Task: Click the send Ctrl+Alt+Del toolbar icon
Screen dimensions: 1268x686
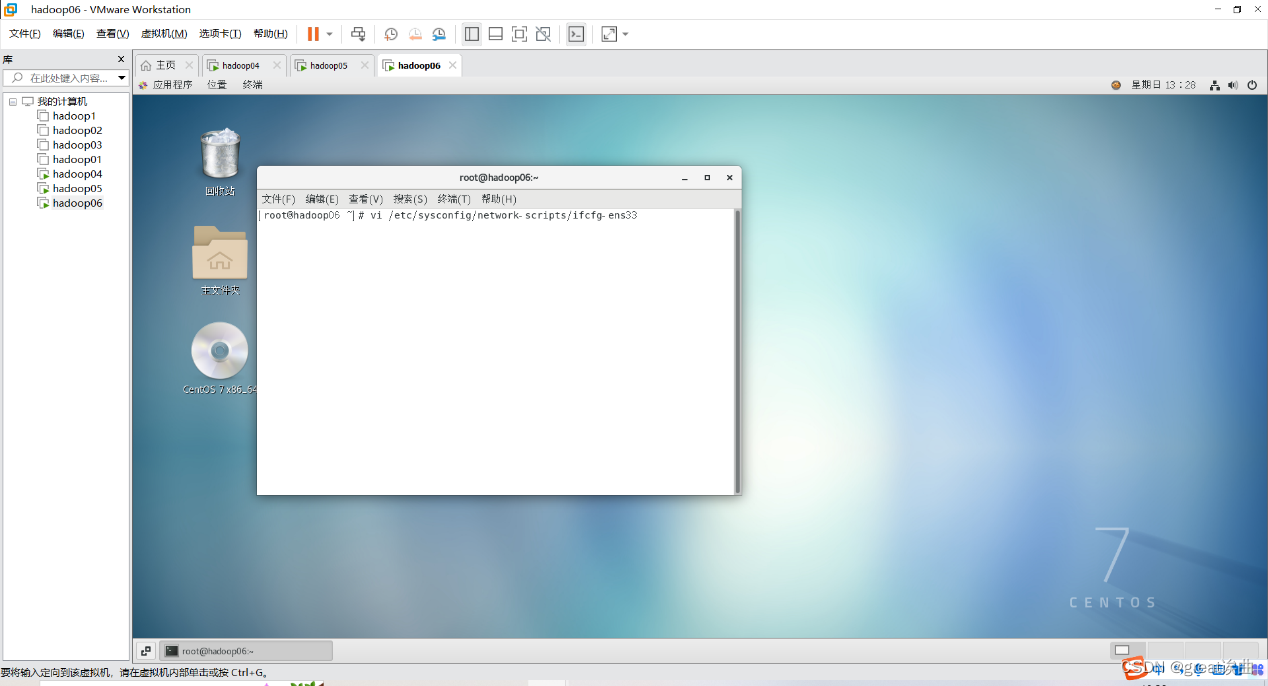Action: click(358, 34)
